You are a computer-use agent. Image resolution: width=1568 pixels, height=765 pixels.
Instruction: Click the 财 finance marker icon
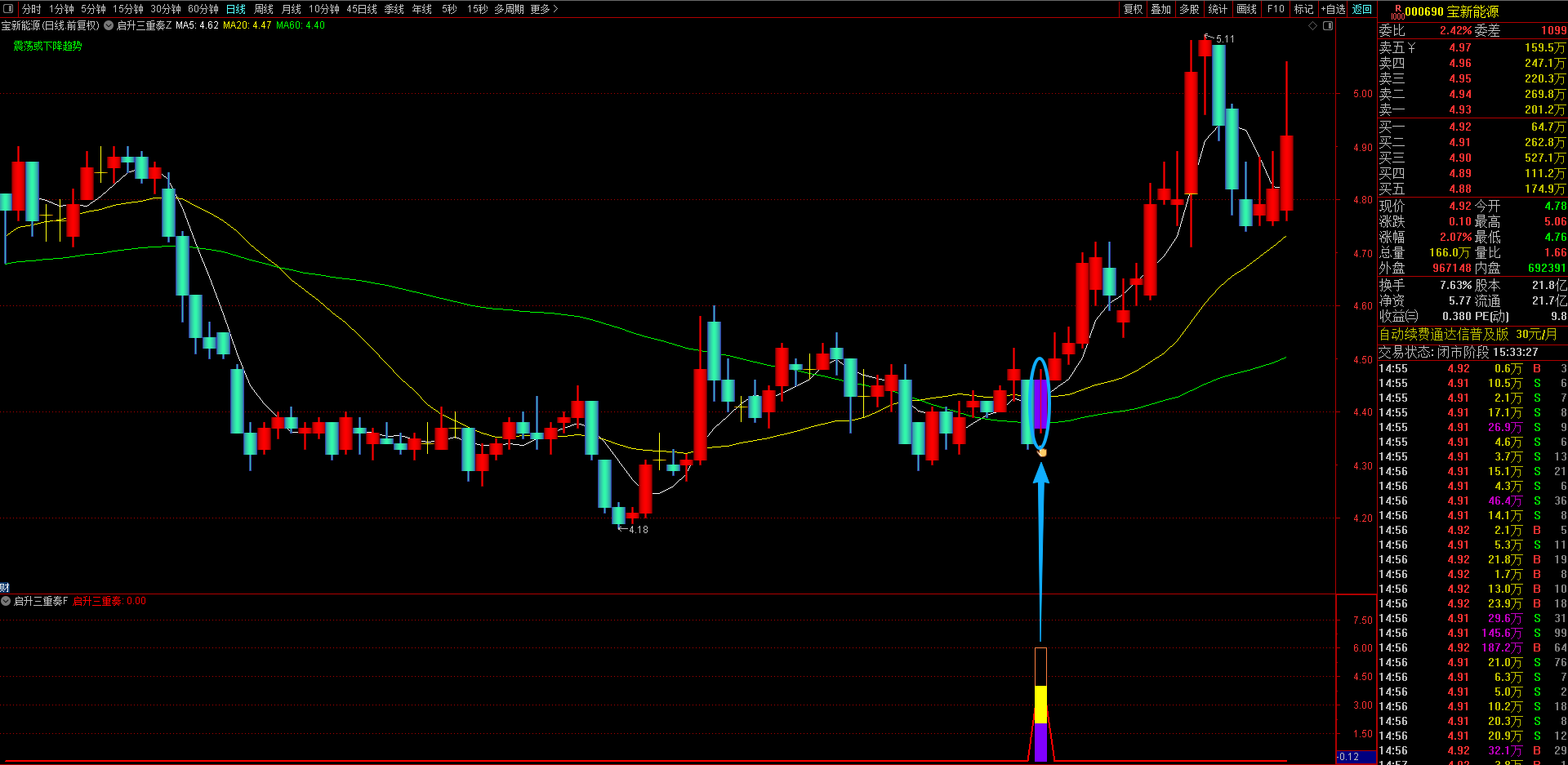pos(4,588)
